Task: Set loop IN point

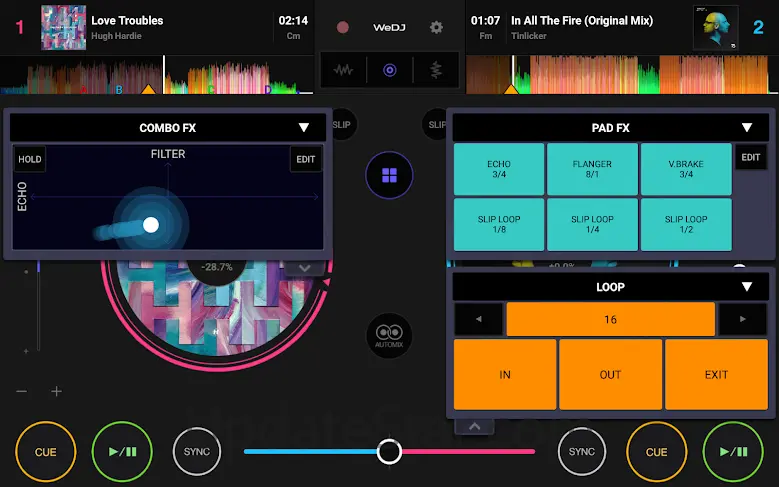Action: coord(505,375)
